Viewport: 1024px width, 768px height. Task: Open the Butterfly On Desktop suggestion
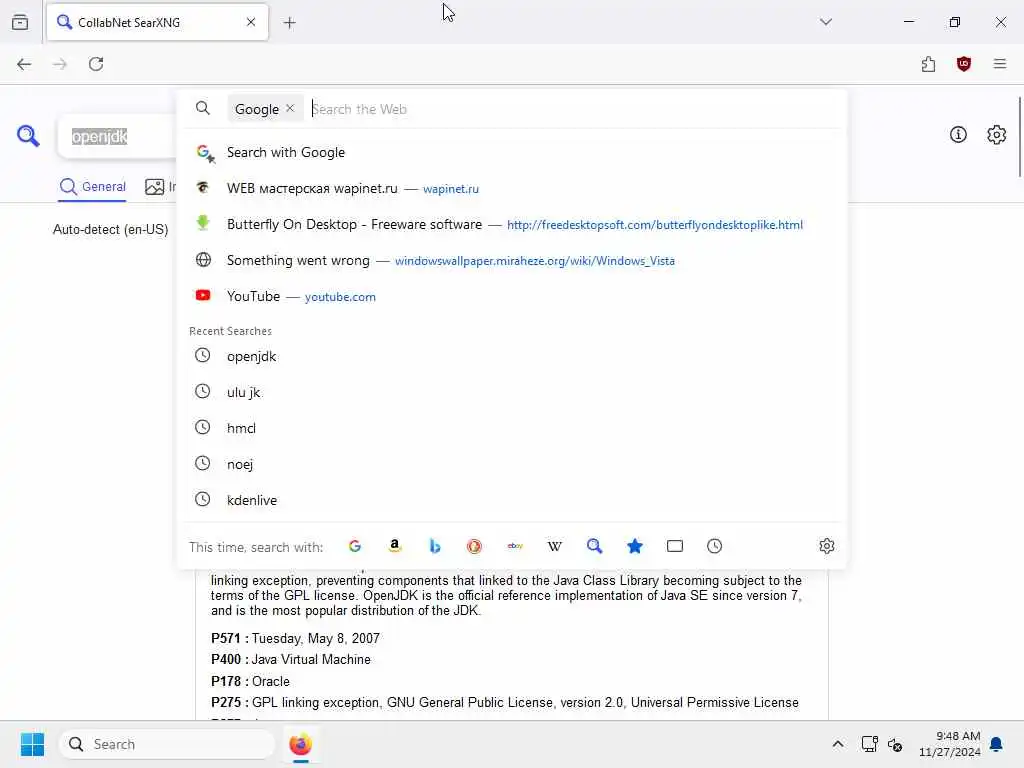pyautogui.click(x=513, y=224)
